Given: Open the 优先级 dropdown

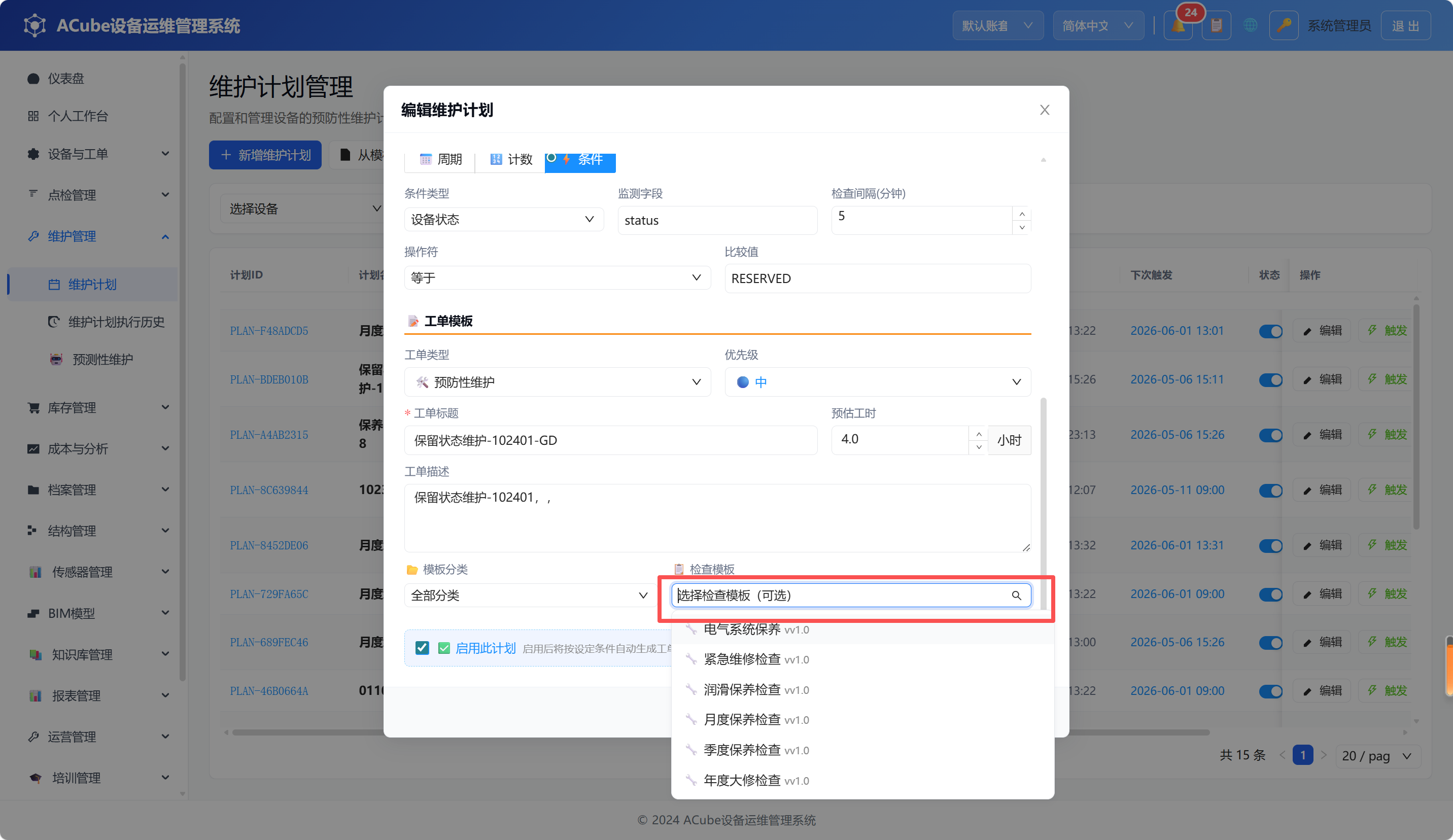Looking at the screenshot, I should pyautogui.click(x=878, y=382).
